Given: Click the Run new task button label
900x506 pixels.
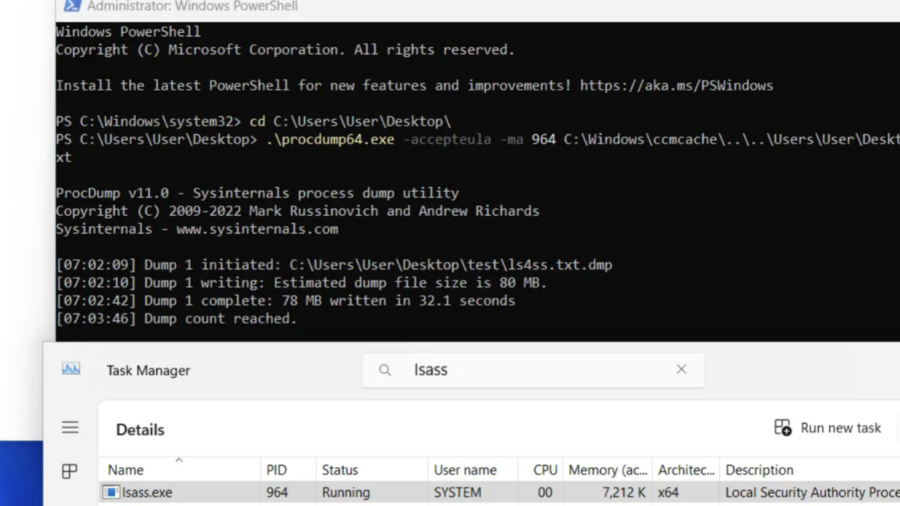Looking at the screenshot, I should [840, 428].
